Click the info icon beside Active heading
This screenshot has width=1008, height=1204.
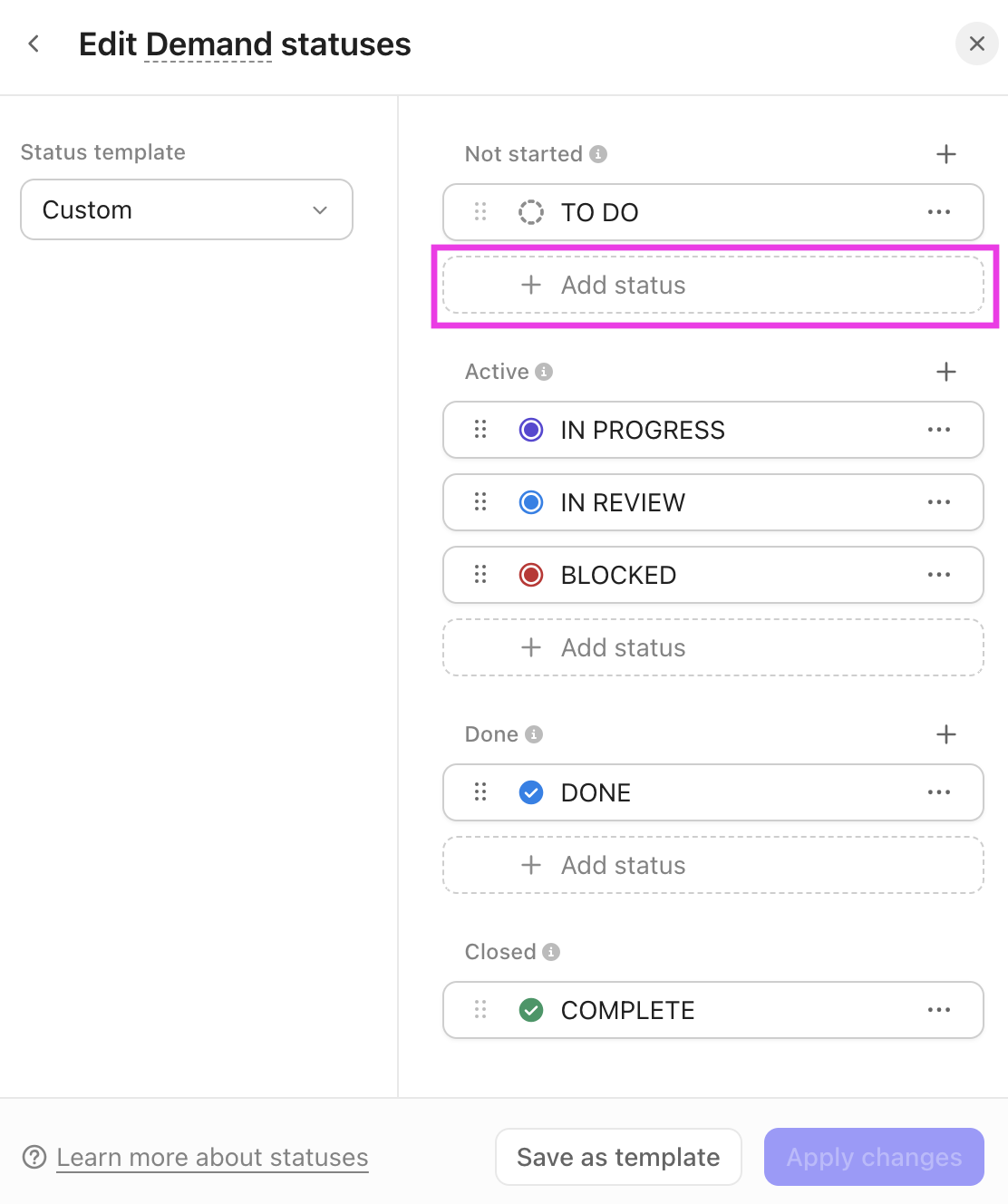(x=543, y=371)
